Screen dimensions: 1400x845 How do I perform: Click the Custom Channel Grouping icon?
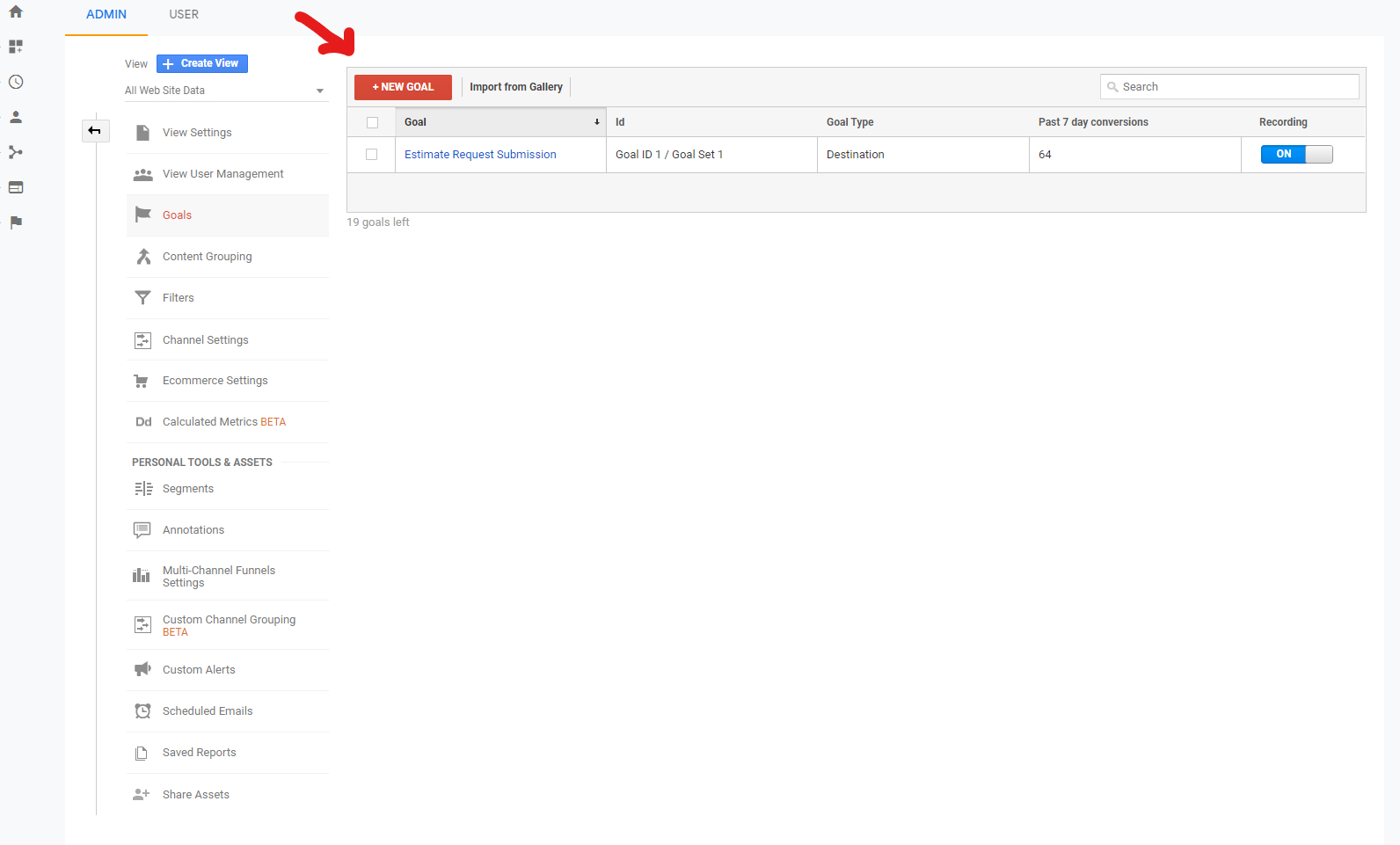tap(142, 625)
